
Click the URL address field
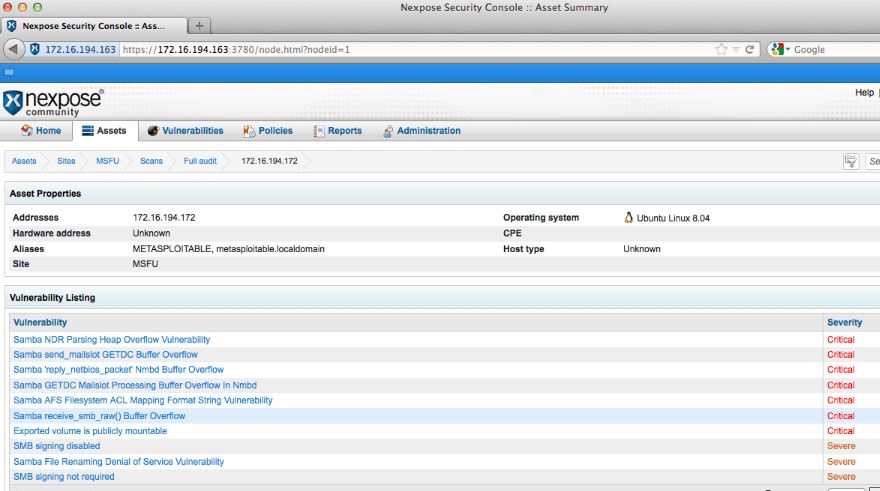click(x=415, y=49)
